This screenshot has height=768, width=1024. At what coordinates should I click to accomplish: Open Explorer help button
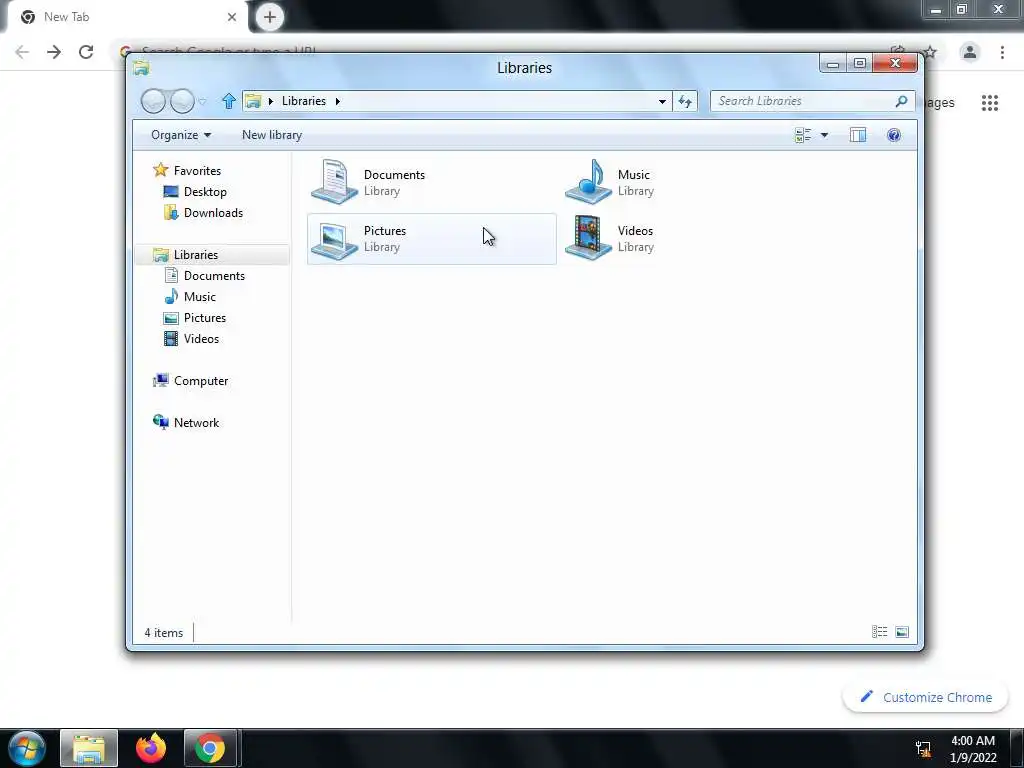click(x=894, y=135)
